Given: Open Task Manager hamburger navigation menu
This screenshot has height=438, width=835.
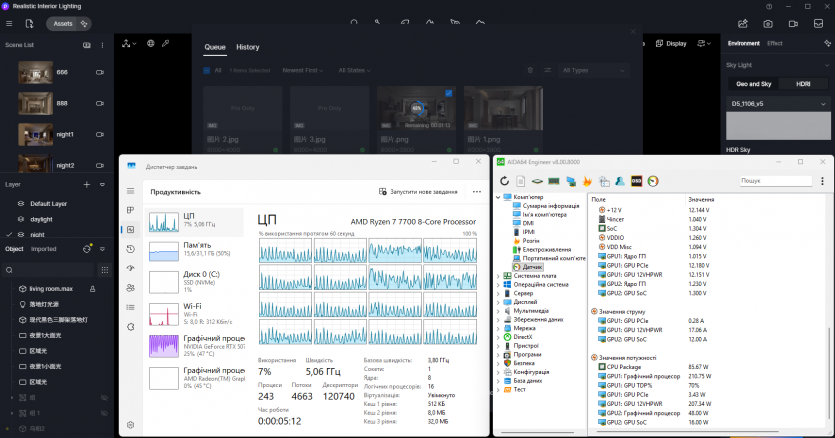Looking at the screenshot, I should tap(131, 191).
